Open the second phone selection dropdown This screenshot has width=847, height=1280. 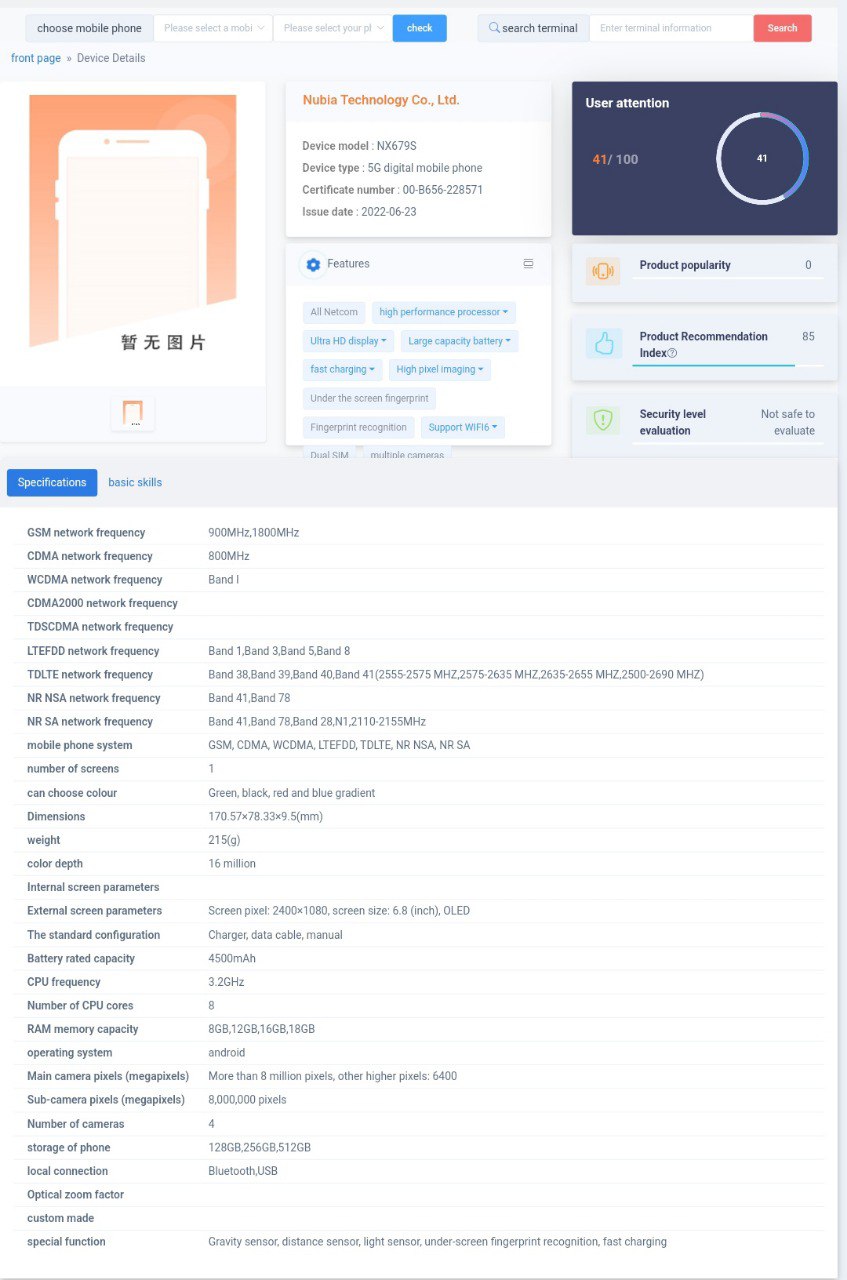coord(333,28)
